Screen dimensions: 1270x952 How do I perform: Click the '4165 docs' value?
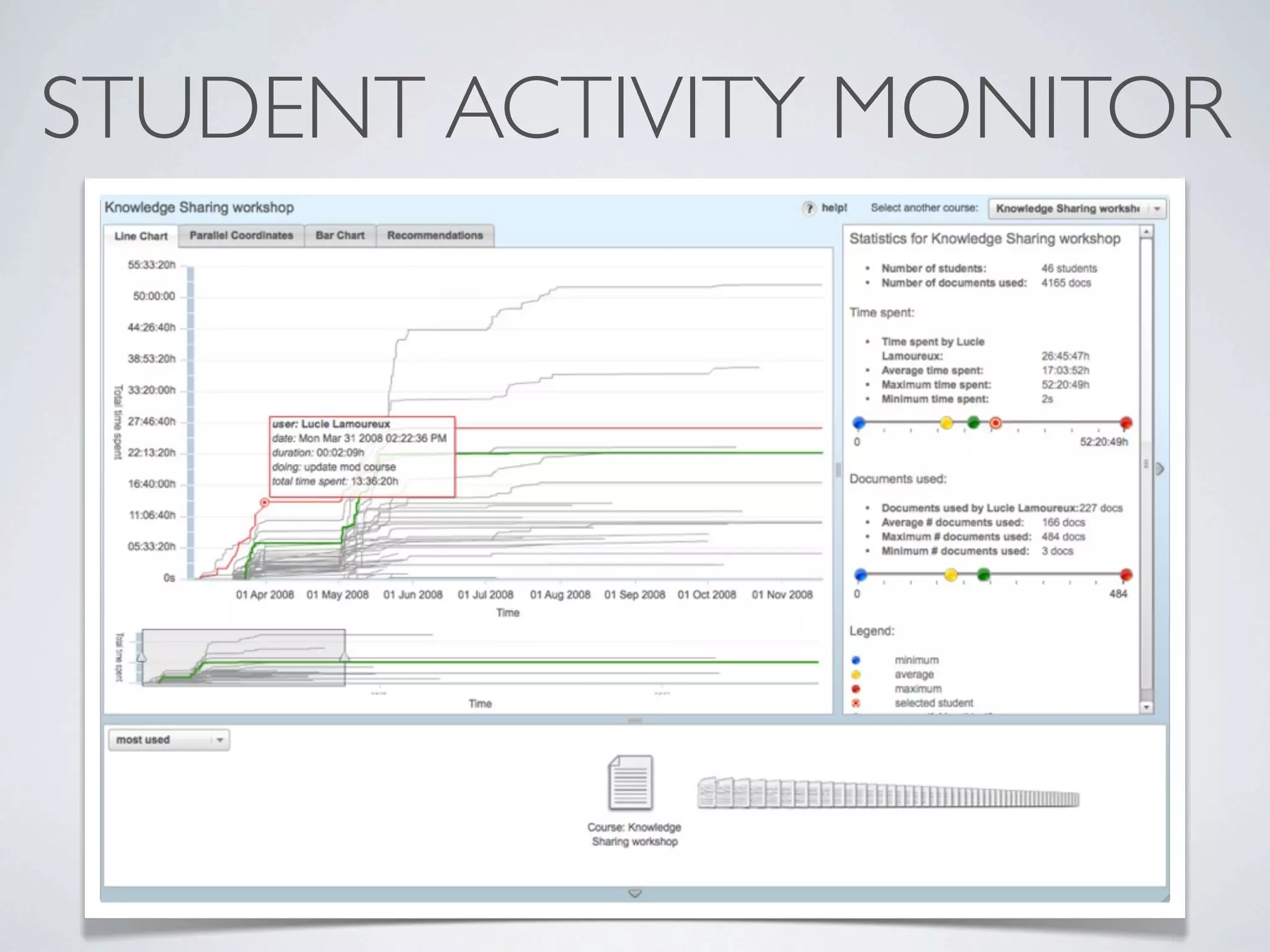pyautogui.click(x=1066, y=283)
